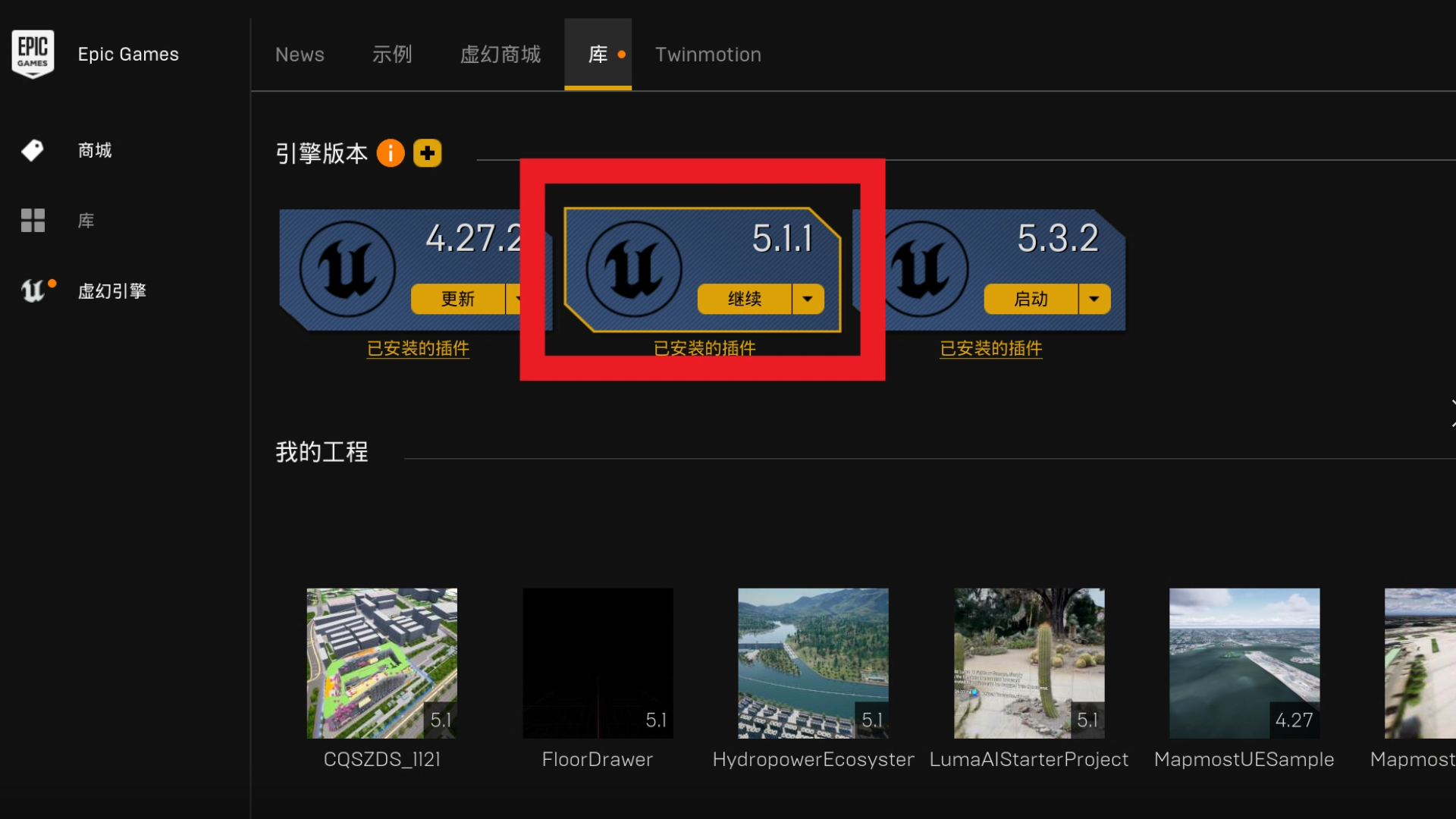Image resolution: width=1456 pixels, height=819 pixels.
Task: Click the Unreal logo on 4.27.2 card
Action: click(x=347, y=268)
